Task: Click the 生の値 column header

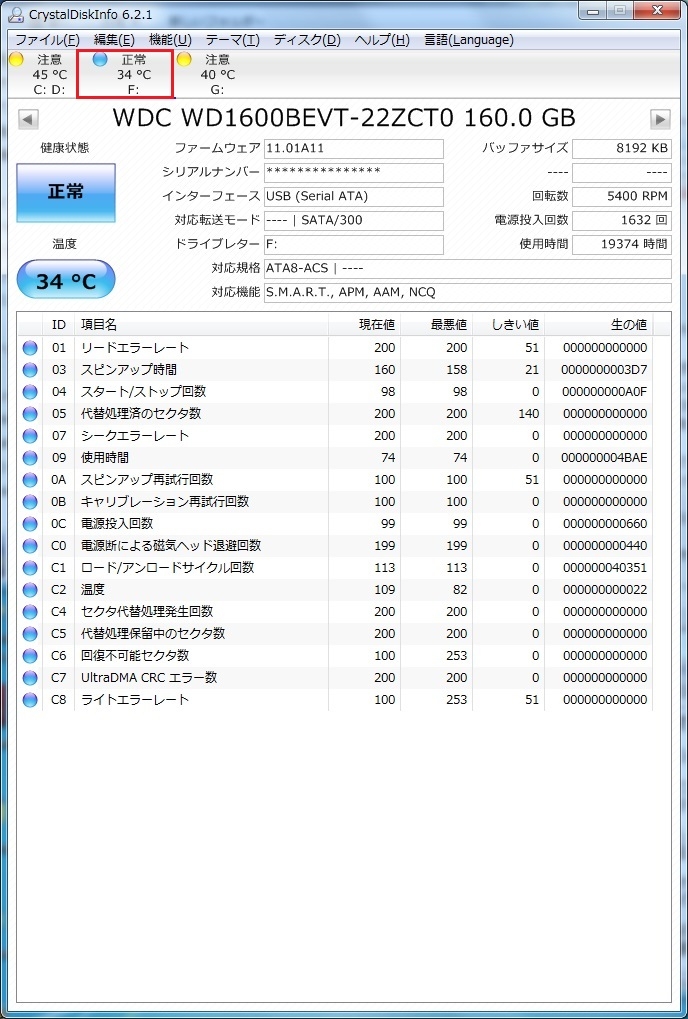Action: [598, 325]
